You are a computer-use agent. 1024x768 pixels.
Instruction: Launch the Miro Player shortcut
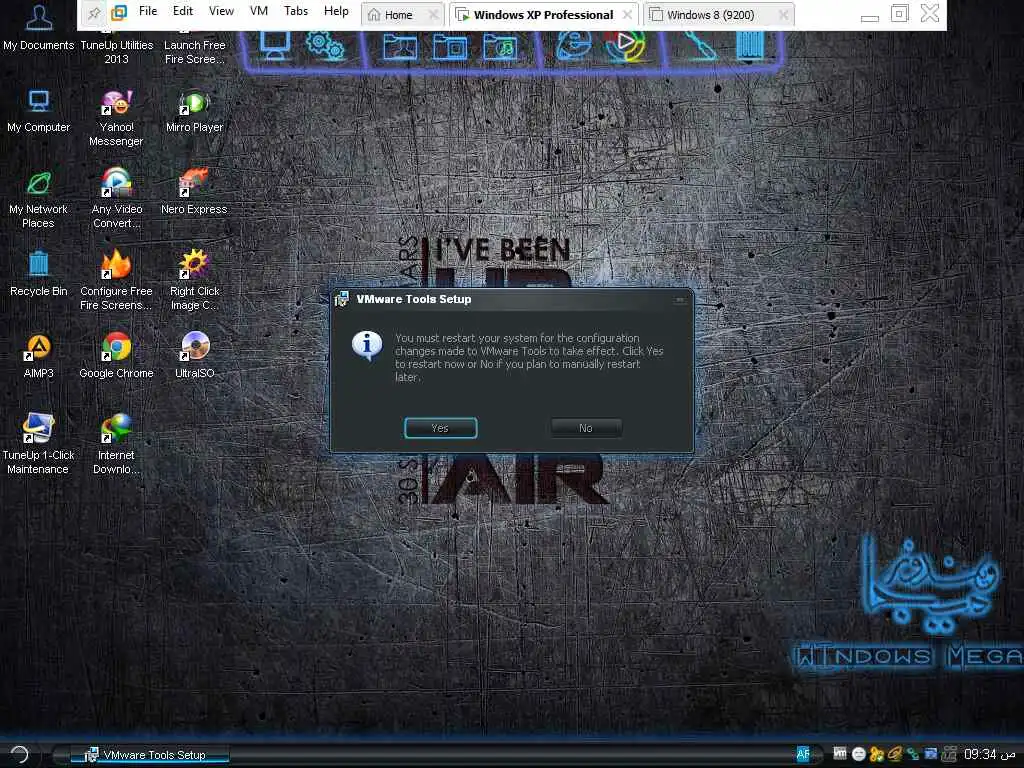pyautogui.click(x=195, y=111)
